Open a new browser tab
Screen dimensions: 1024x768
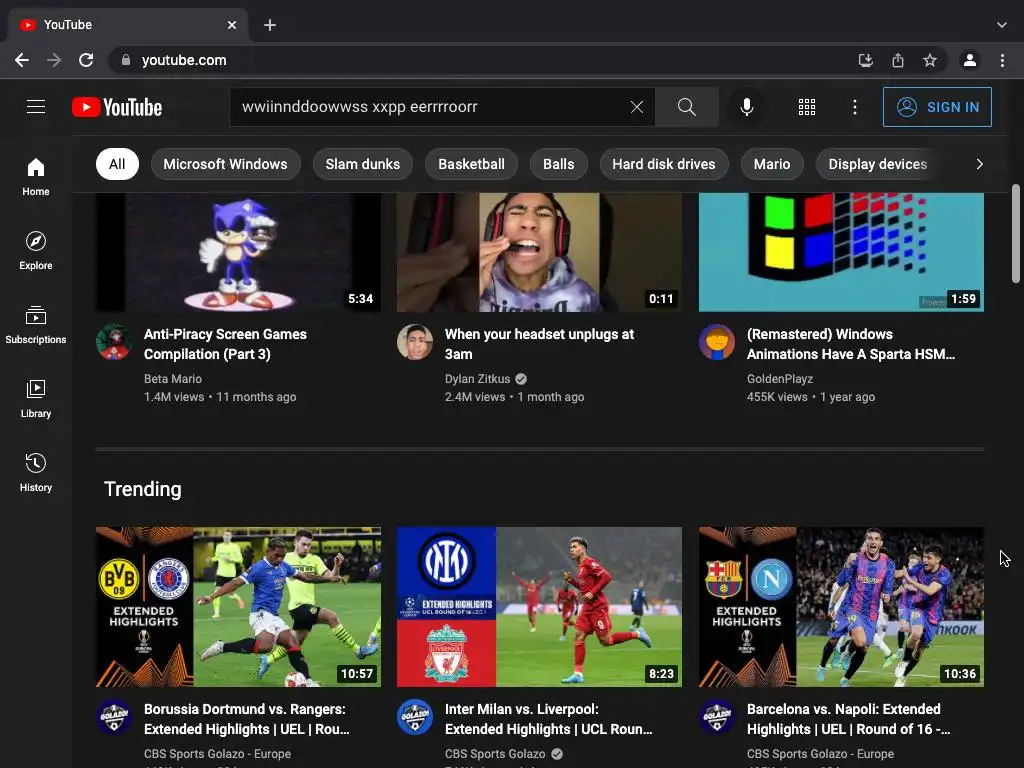(270, 25)
